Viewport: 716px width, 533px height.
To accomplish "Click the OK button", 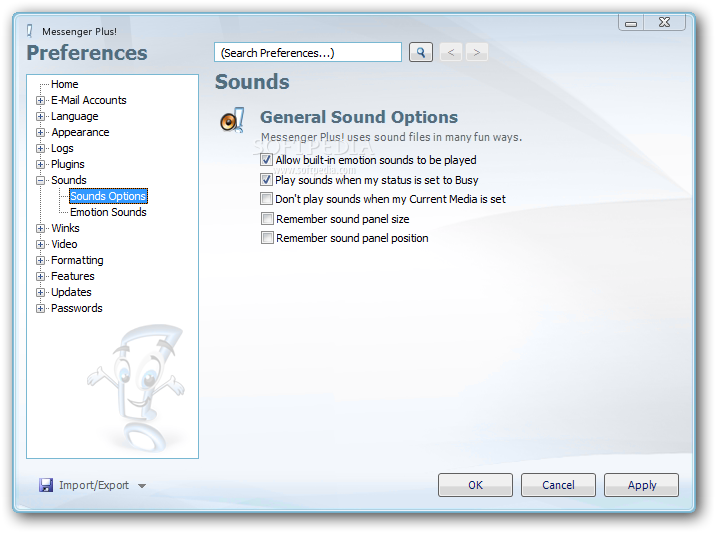I will [x=475, y=485].
